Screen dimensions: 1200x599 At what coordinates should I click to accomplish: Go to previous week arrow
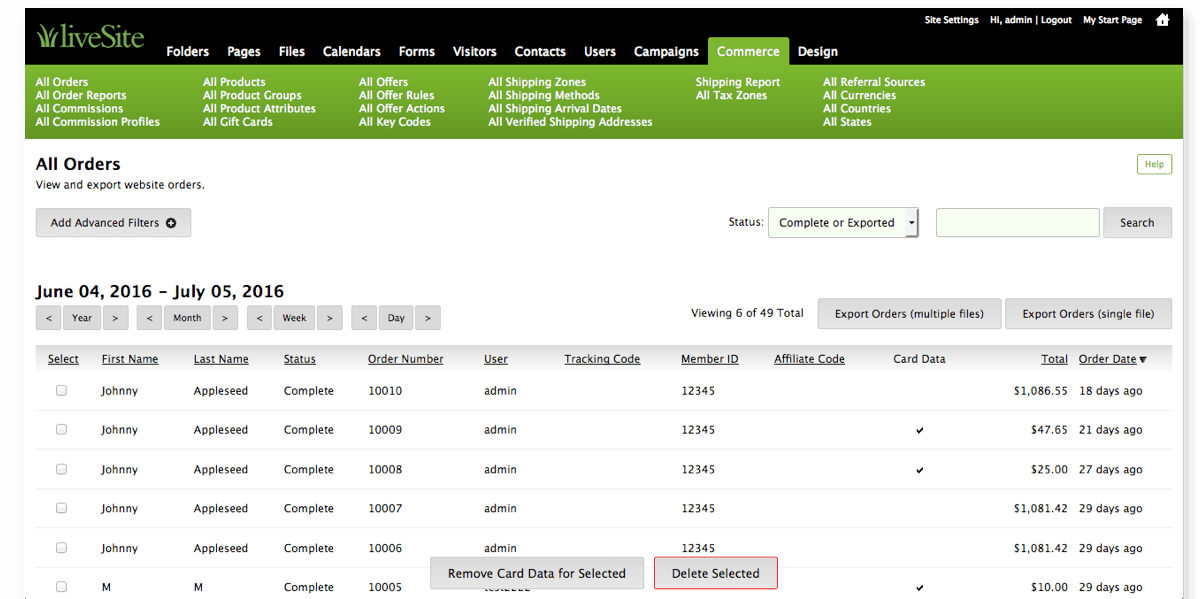(x=260, y=318)
